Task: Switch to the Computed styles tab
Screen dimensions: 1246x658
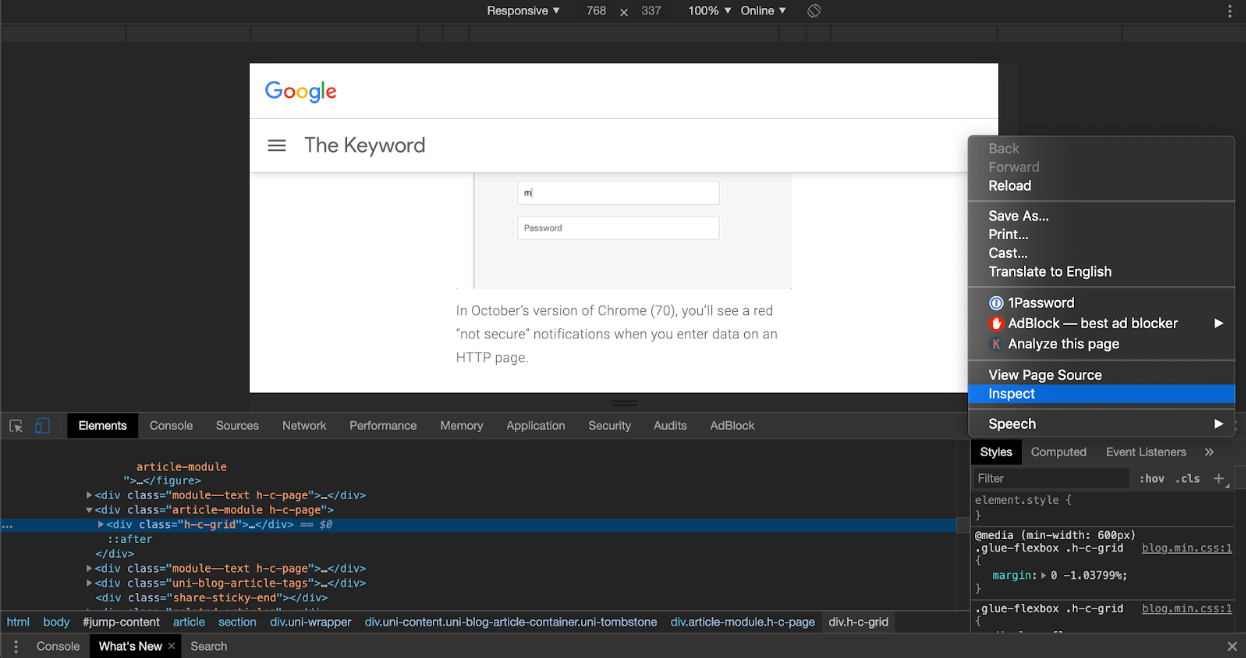Action: click(x=1058, y=452)
